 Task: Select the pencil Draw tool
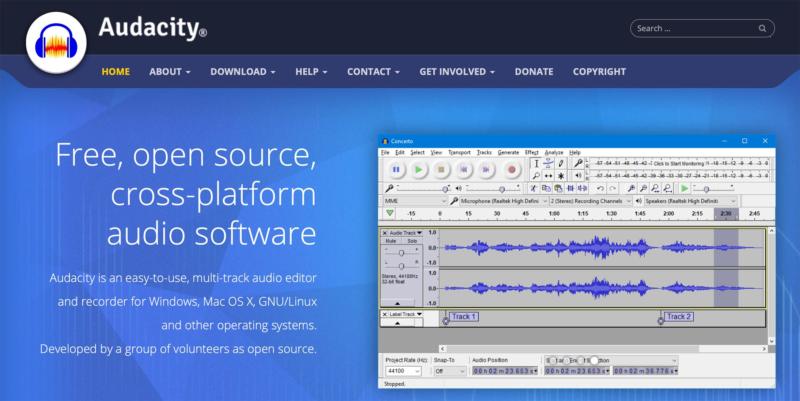561,163
